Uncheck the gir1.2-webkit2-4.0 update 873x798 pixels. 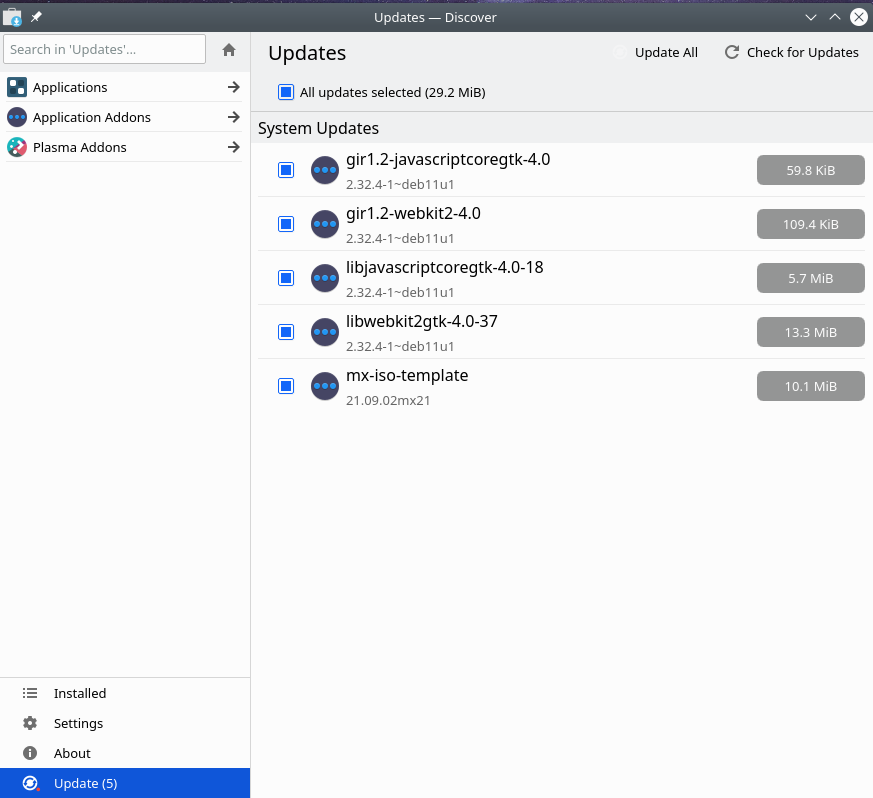(x=286, y=224)
